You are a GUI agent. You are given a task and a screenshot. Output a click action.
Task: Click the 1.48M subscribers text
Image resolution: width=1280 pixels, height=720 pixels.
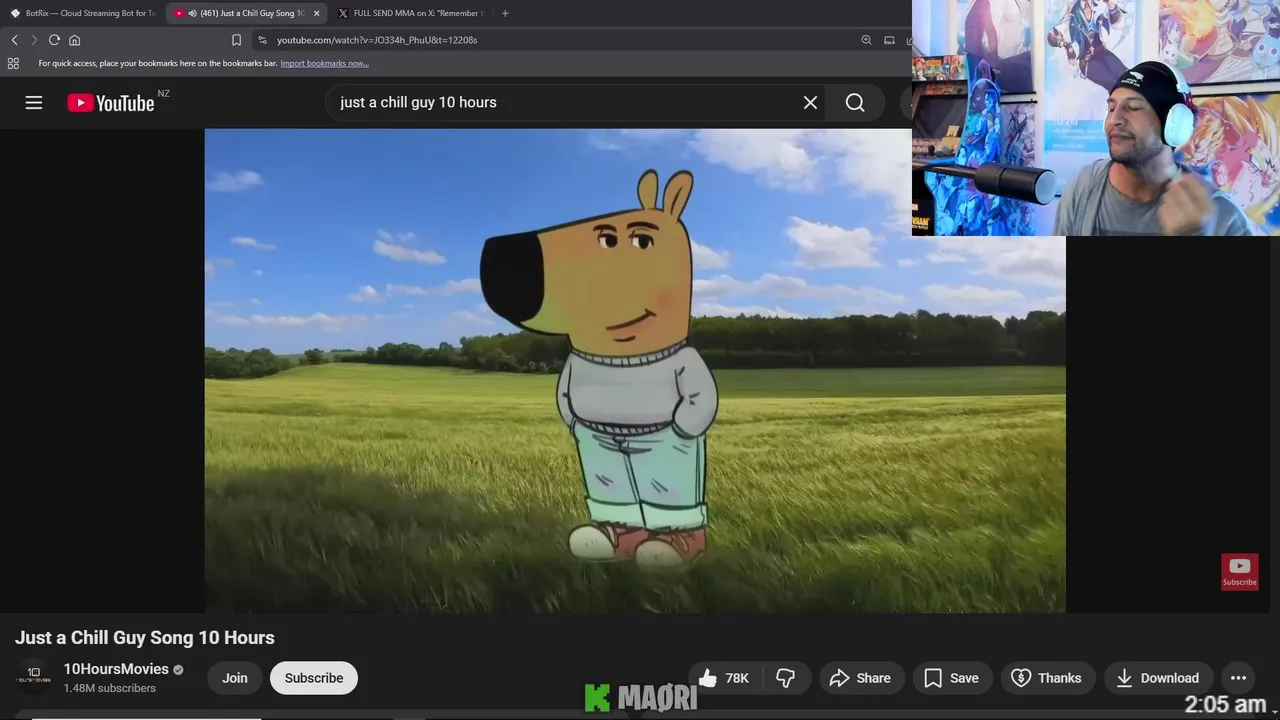pyautogui.click(x=110, y=688)
